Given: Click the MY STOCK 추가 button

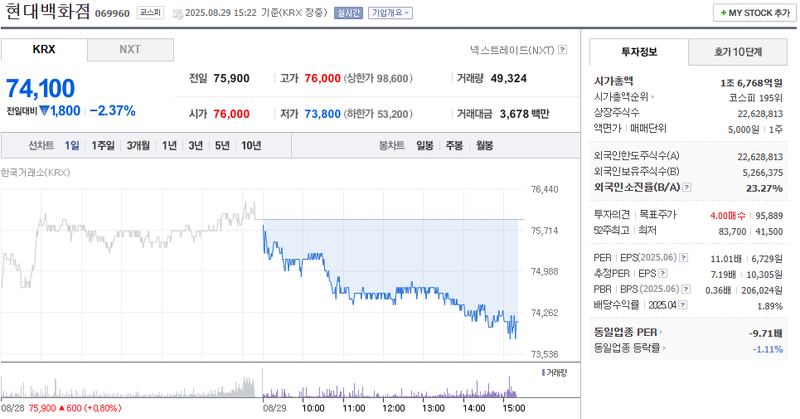Looking at the screenshot, I should coord(755,13).
